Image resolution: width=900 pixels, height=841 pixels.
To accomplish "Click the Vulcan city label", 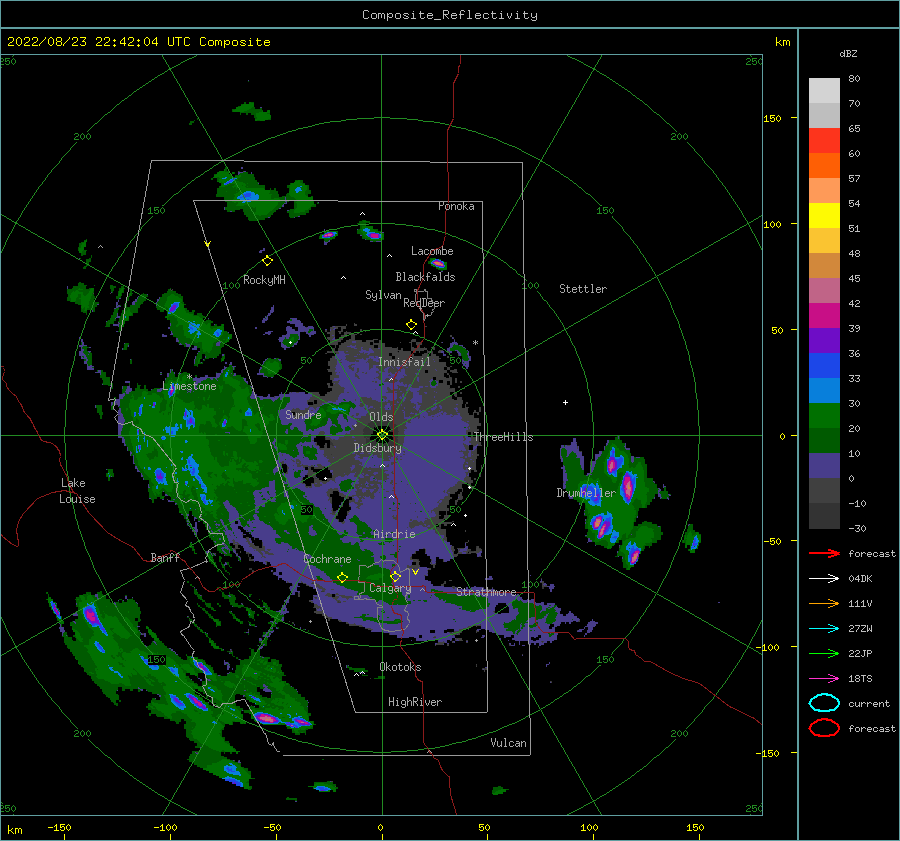I will 509,743.
